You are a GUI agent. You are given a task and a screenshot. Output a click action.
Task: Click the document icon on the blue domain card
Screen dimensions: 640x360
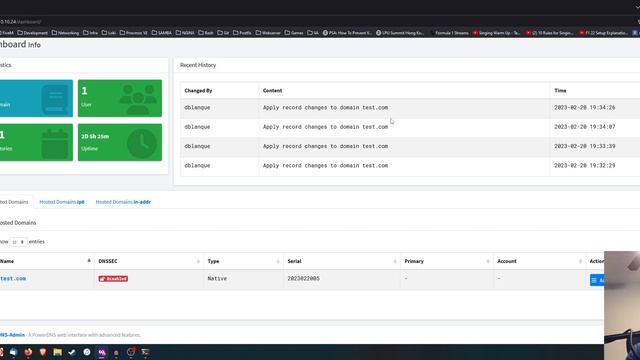point(55,99)
